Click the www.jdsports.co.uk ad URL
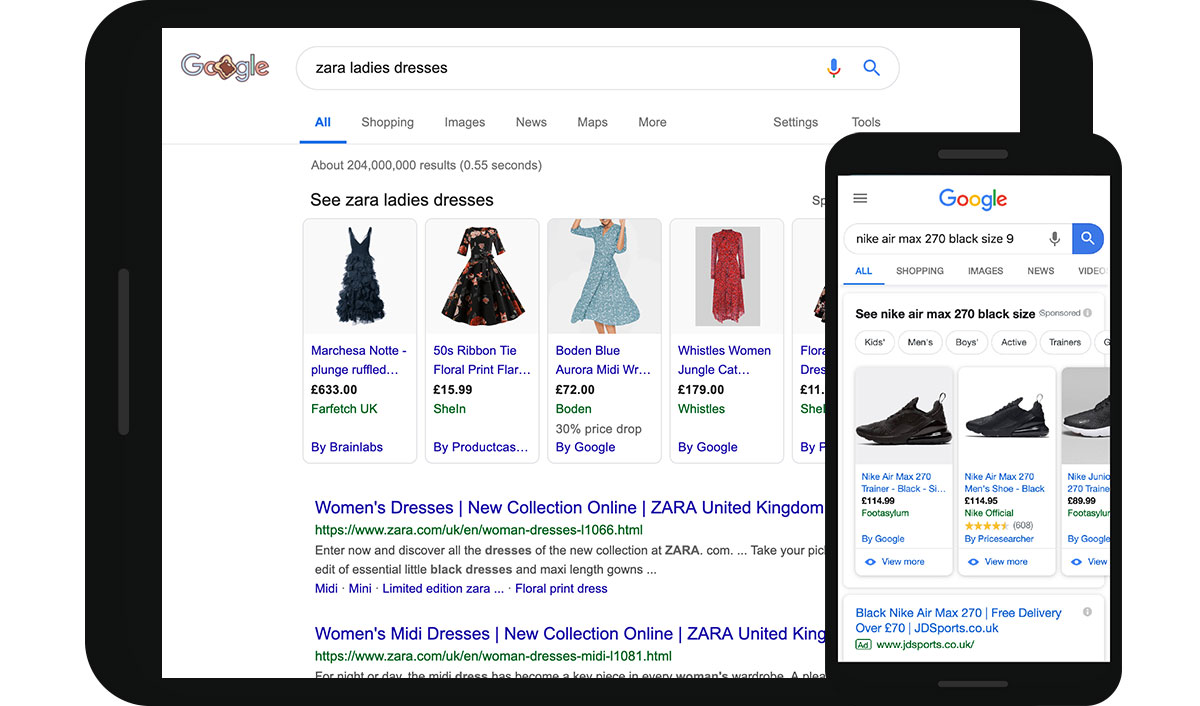 (x=925, y=645)
